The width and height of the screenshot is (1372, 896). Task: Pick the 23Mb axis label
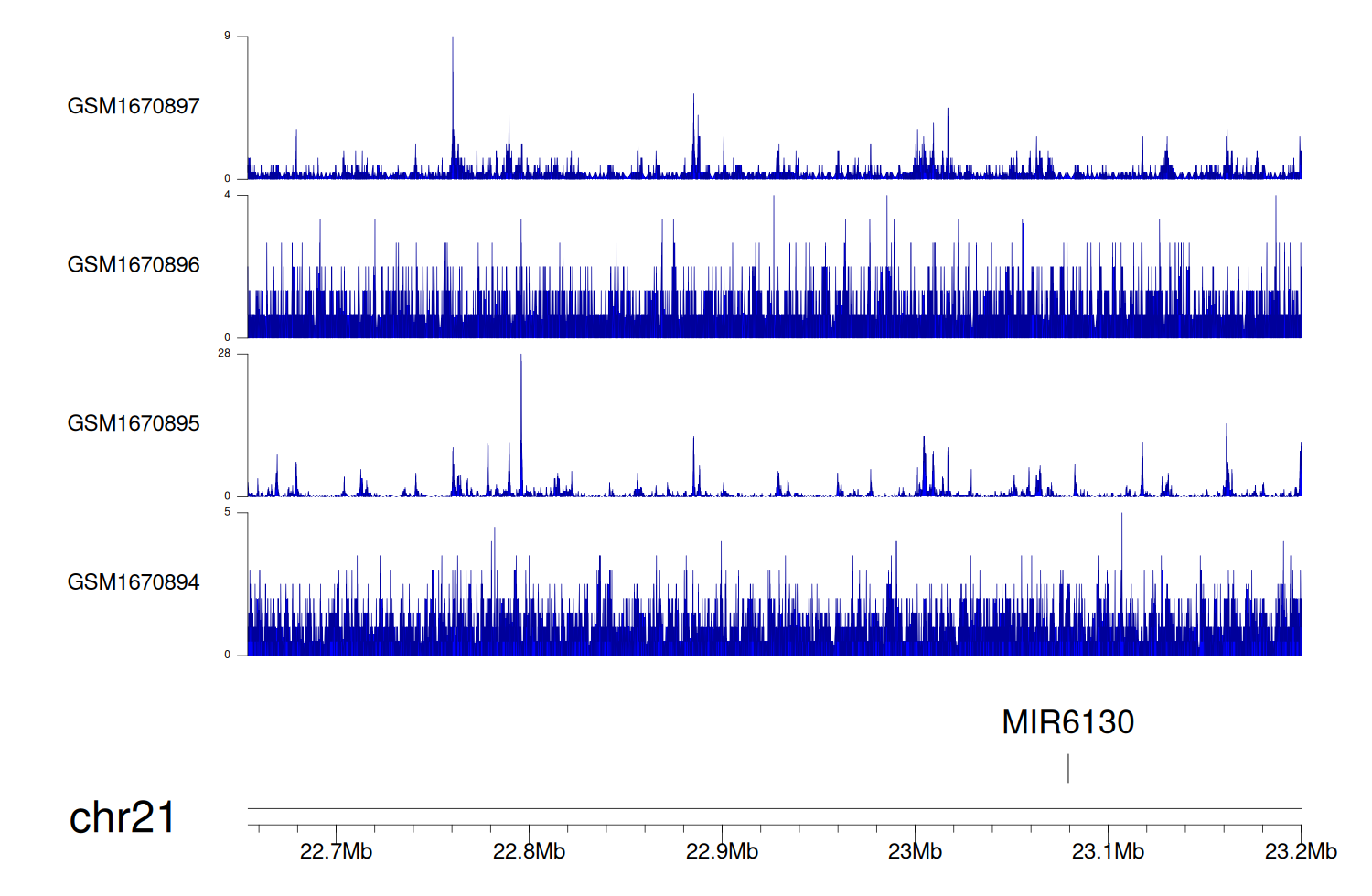(915, 851)
